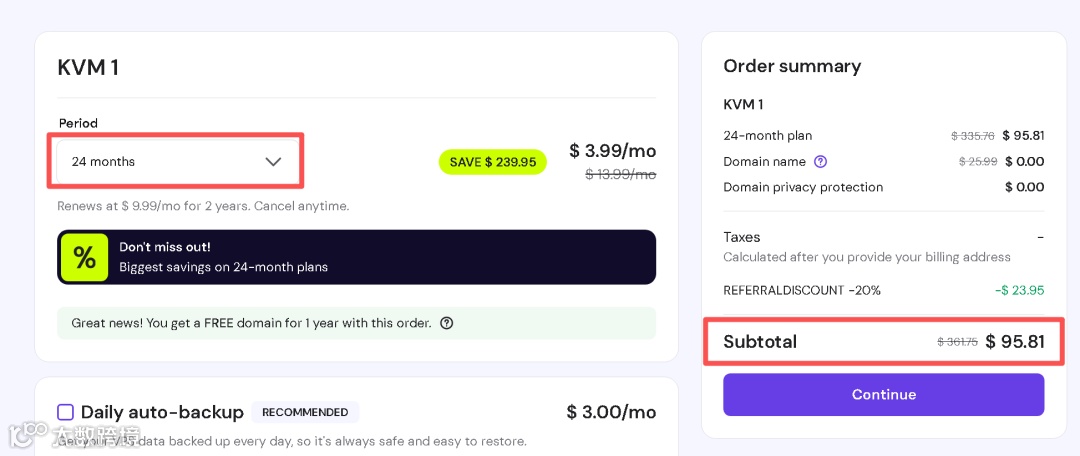This screenshot has height=456, width=1080.
Task: Open the Period dropdown showing 24 months
Action: [176, 161]
